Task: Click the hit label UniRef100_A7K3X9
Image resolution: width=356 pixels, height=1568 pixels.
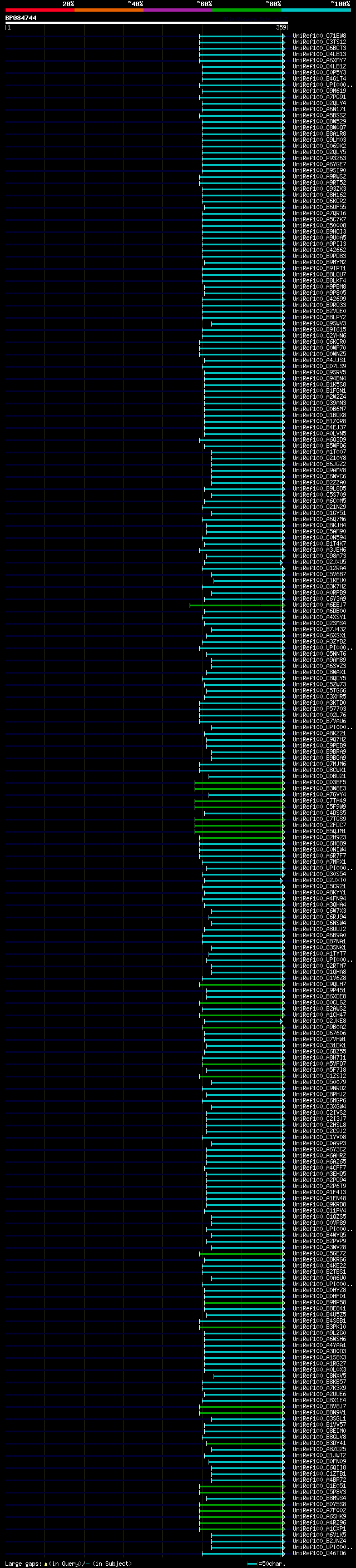Action: coord(319,1388)
